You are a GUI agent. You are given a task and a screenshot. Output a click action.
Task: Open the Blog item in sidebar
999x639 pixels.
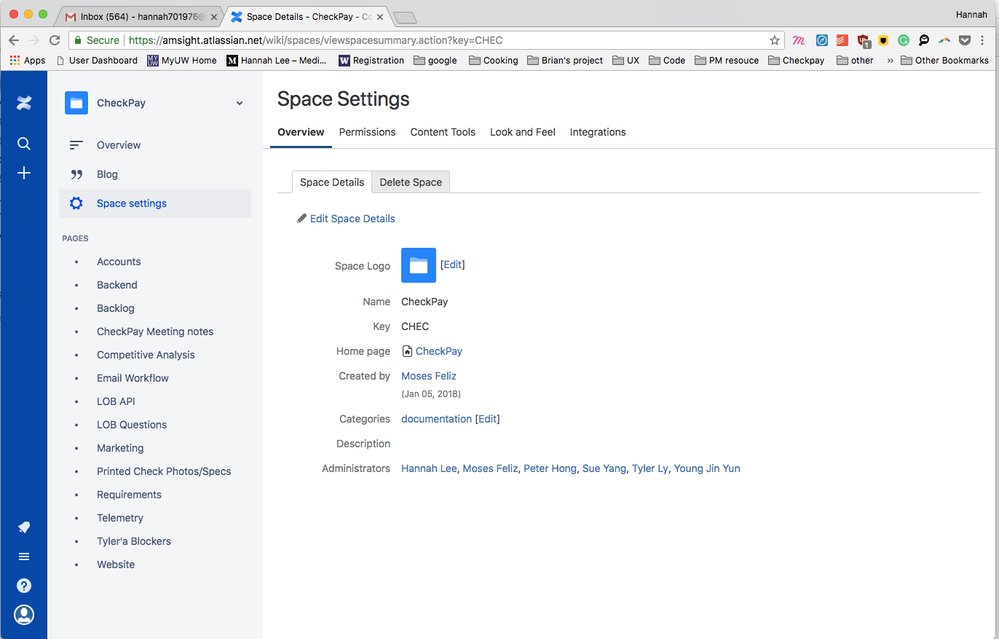tap(107, 174)
